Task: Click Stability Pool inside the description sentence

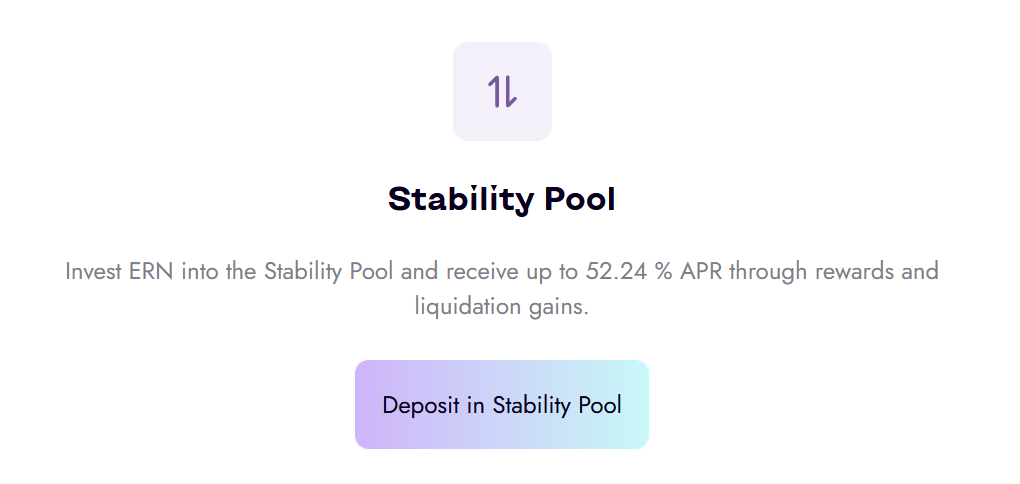Action: click(x=327, y=272)
